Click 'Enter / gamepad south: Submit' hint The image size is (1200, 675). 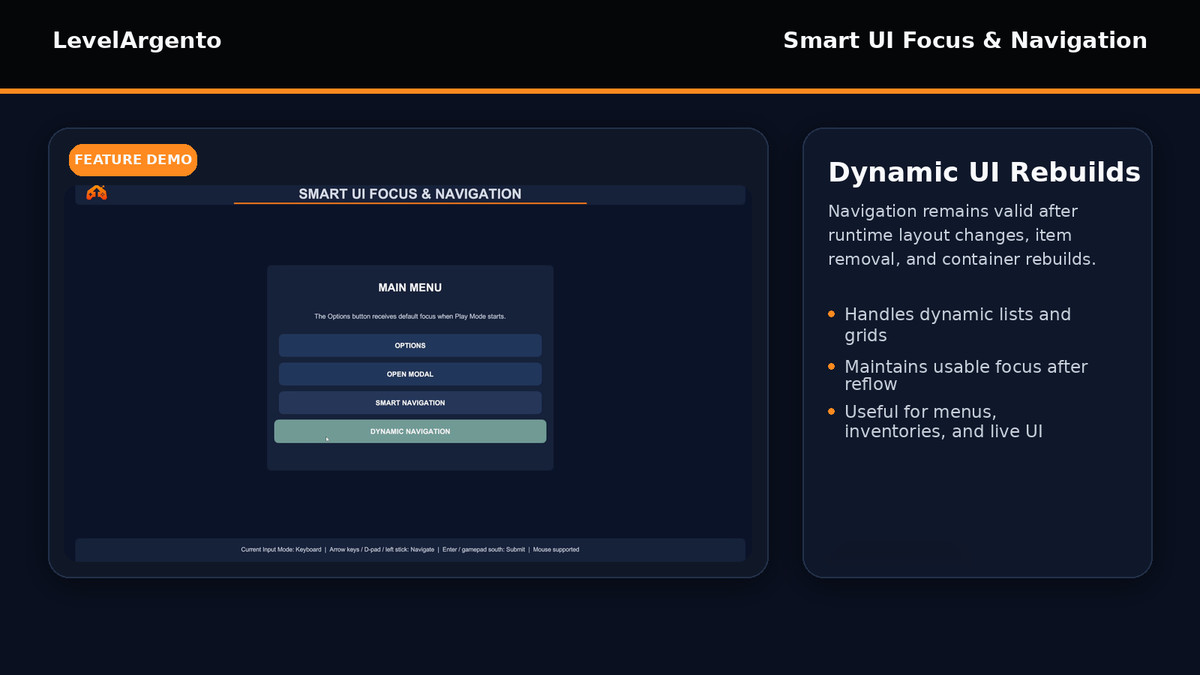click(x=483, y=550)
